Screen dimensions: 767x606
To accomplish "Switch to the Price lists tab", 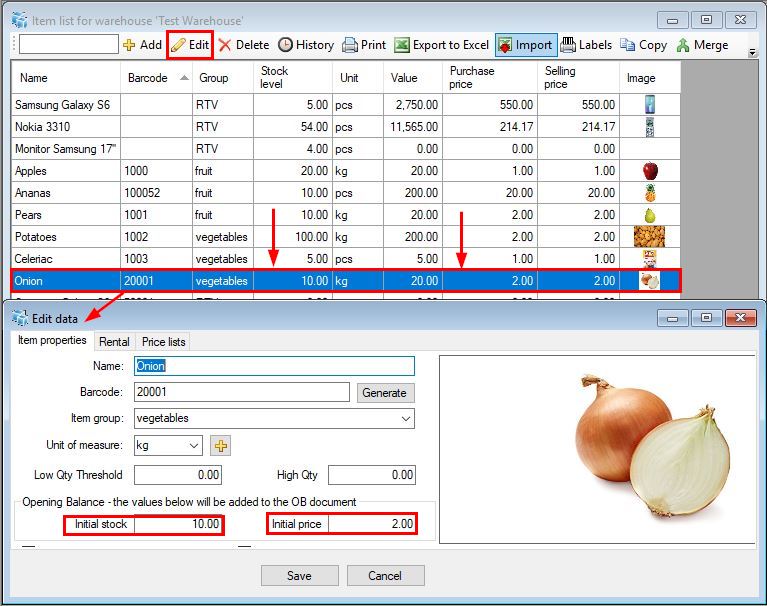I will click(163, 341).
